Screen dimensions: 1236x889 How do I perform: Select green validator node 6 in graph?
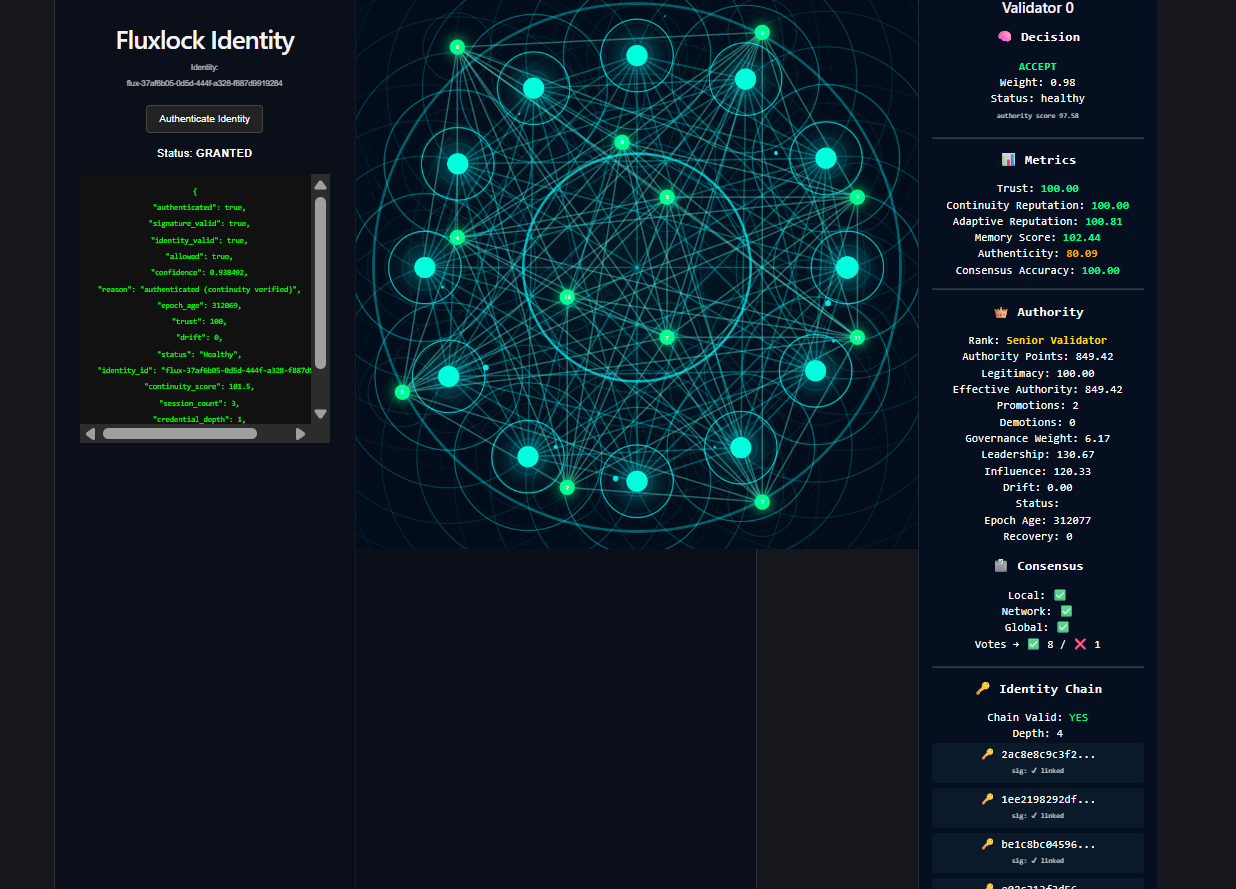pyautogui.click(x=402, y=392)
